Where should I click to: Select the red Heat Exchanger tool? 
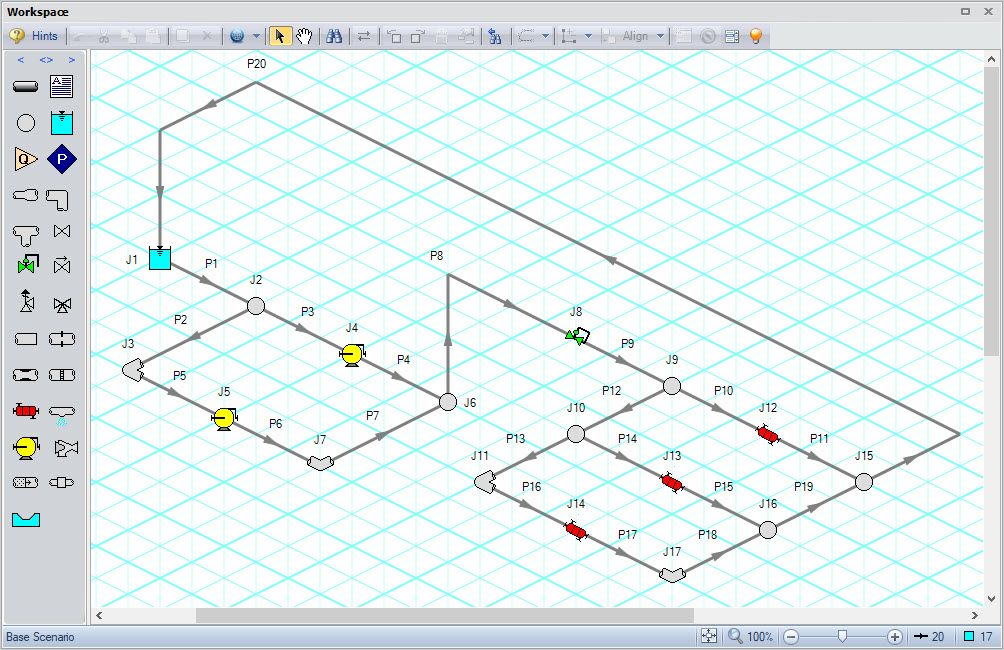pyautogui.click(x=24, y=410)
